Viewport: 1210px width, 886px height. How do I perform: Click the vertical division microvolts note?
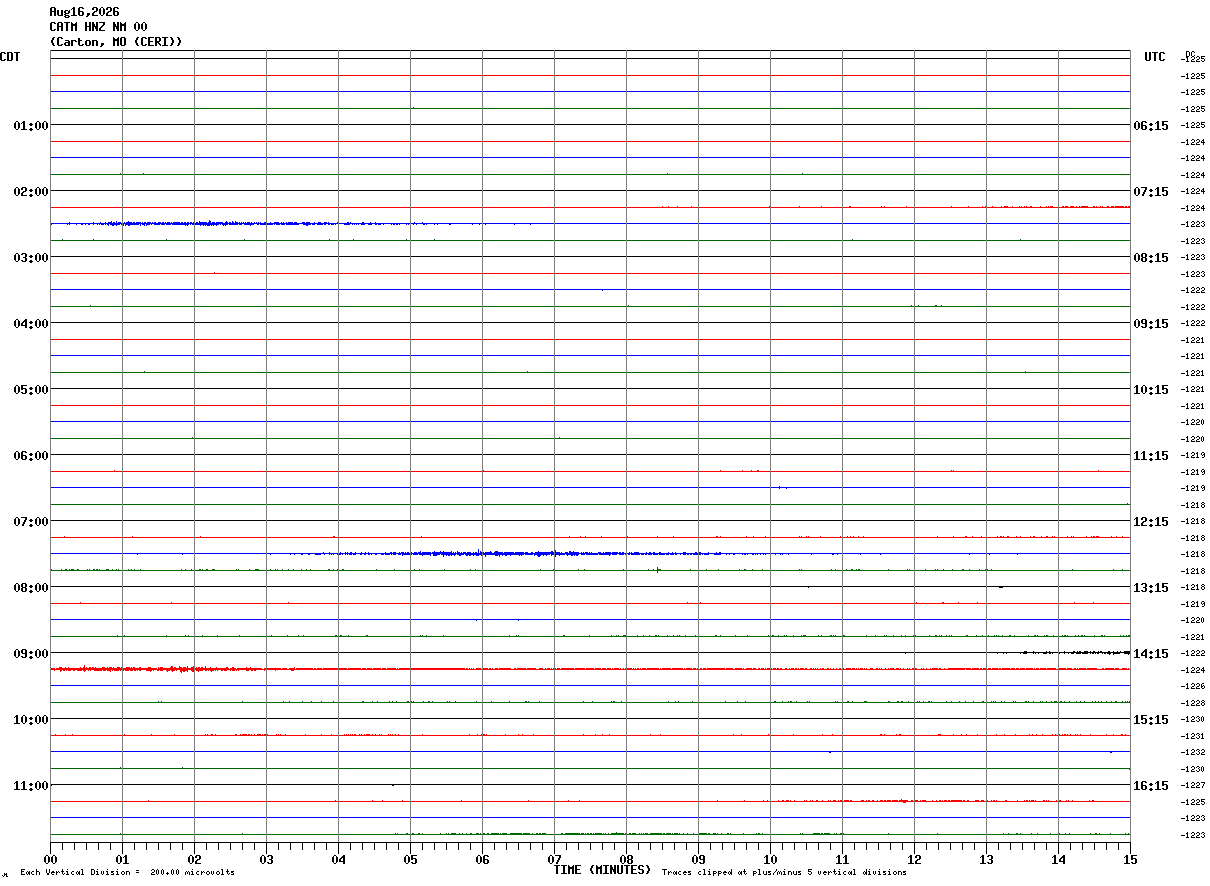click(128, 873)
